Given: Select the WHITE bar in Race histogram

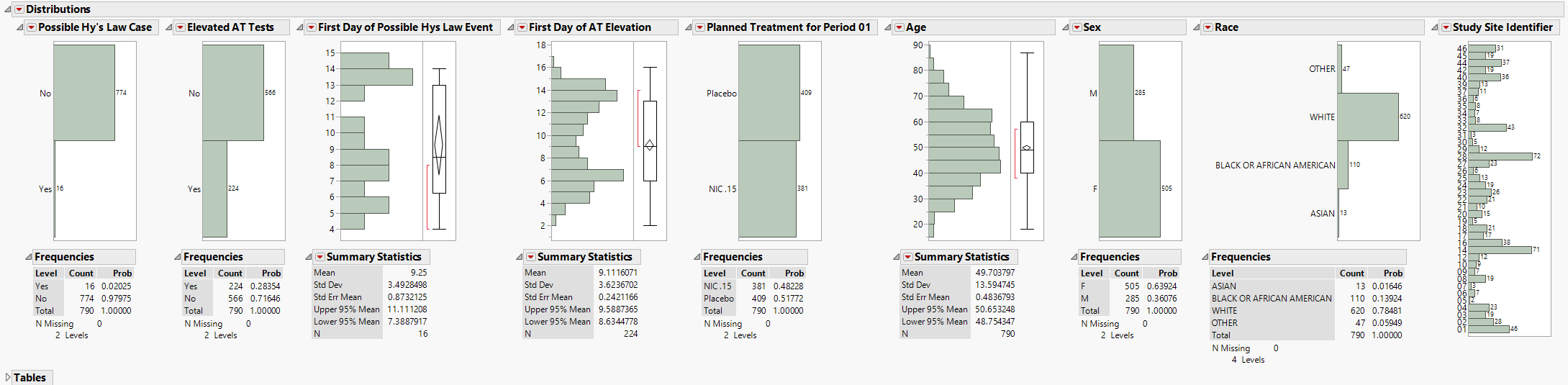Looking at the screenshot, I should (x=1368, y=117).
